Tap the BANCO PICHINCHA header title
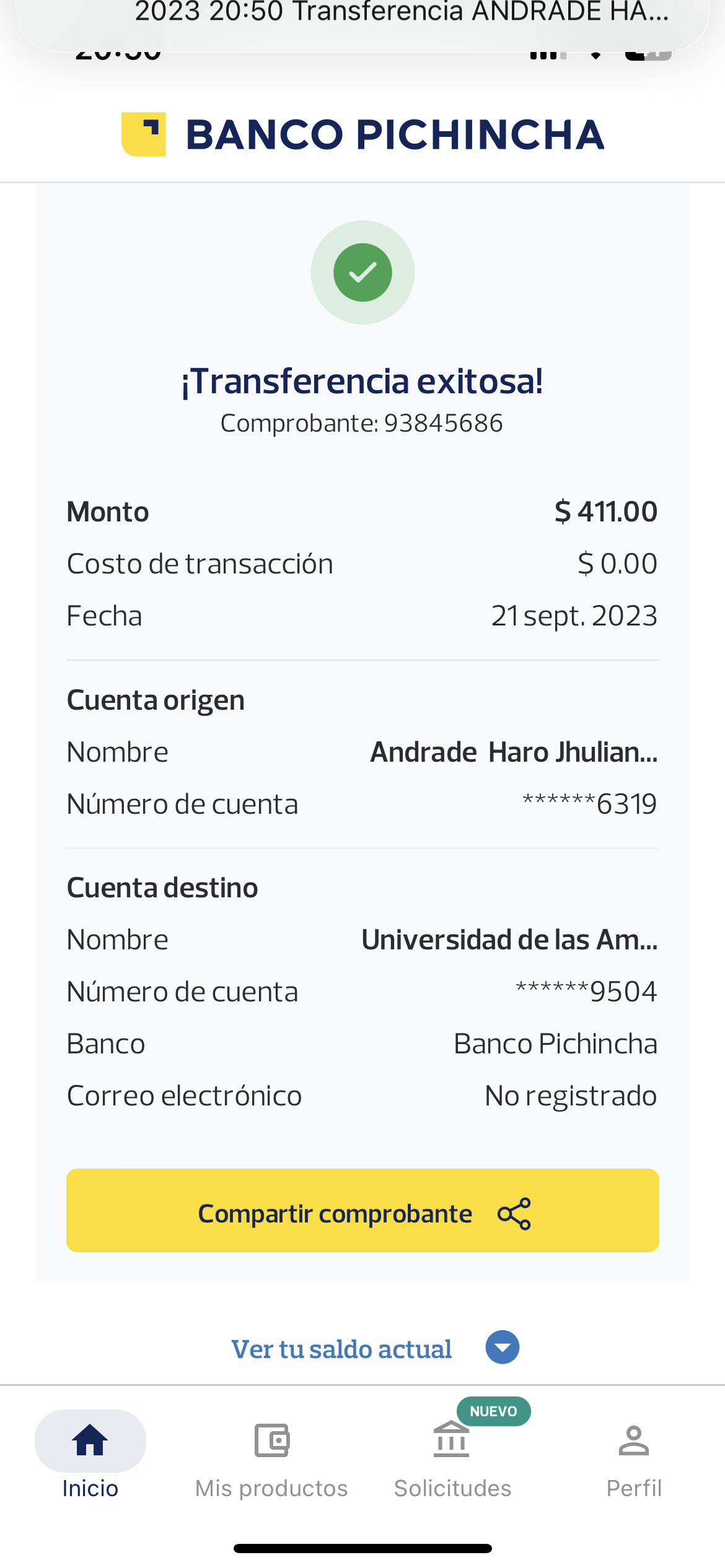The image size is (725, 1568). pos(395,134)
